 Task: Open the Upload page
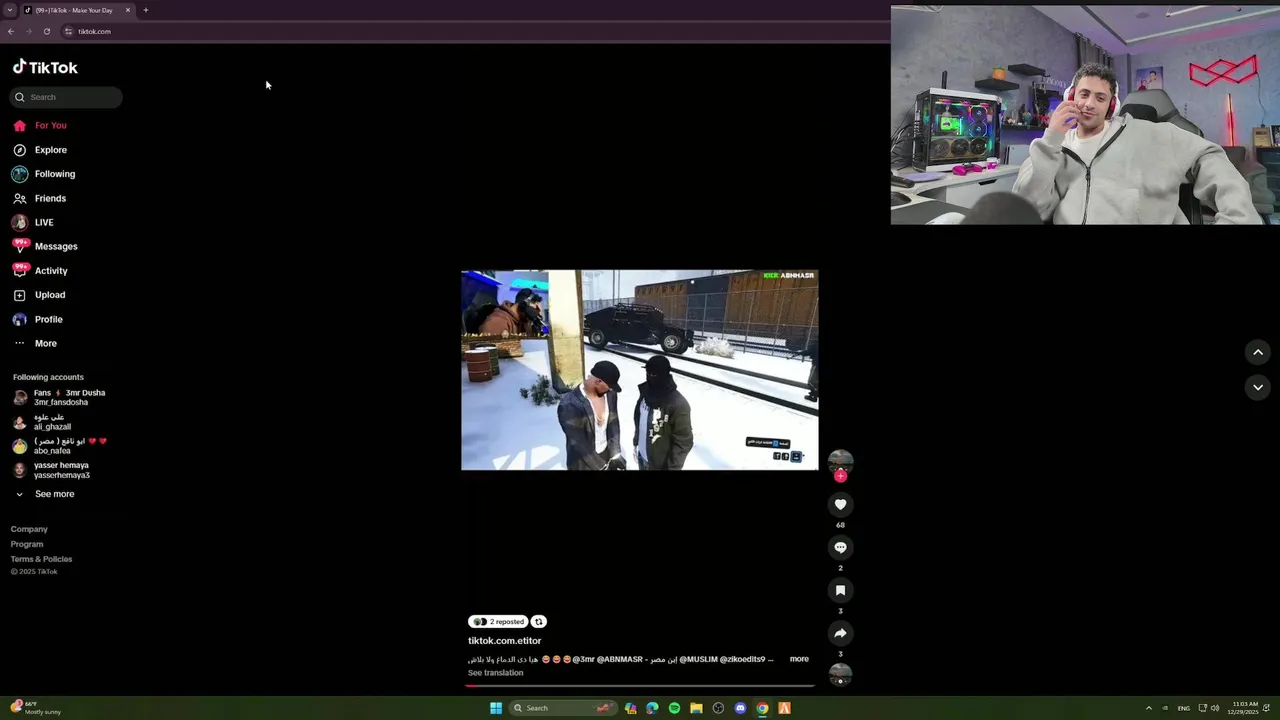[x=39, y=295]
